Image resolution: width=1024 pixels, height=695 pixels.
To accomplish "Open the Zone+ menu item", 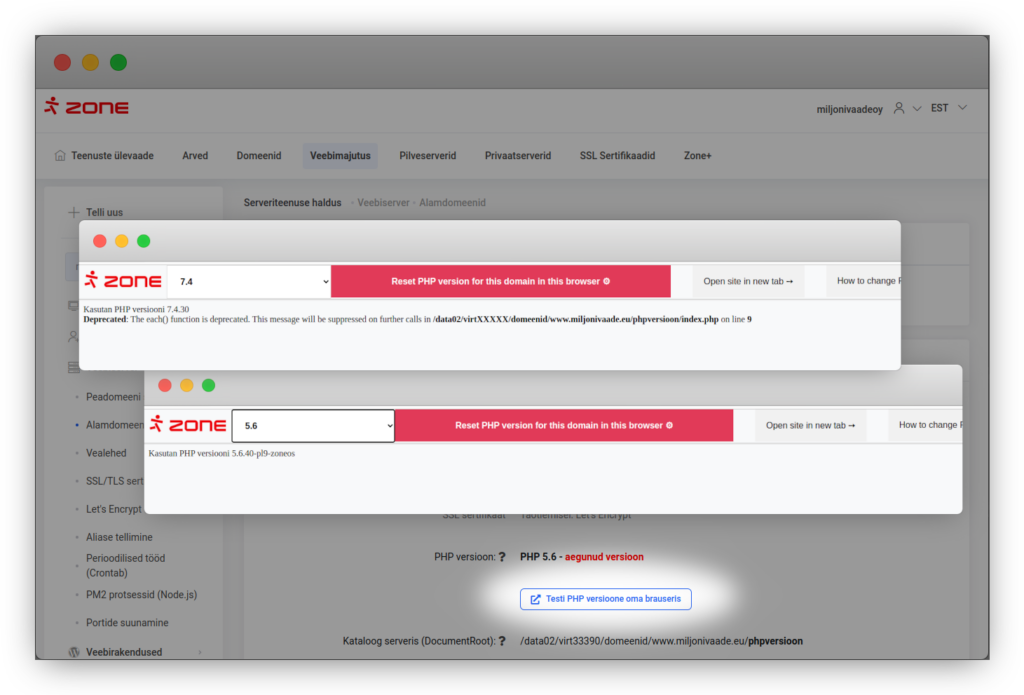I will tap(697, 155).
